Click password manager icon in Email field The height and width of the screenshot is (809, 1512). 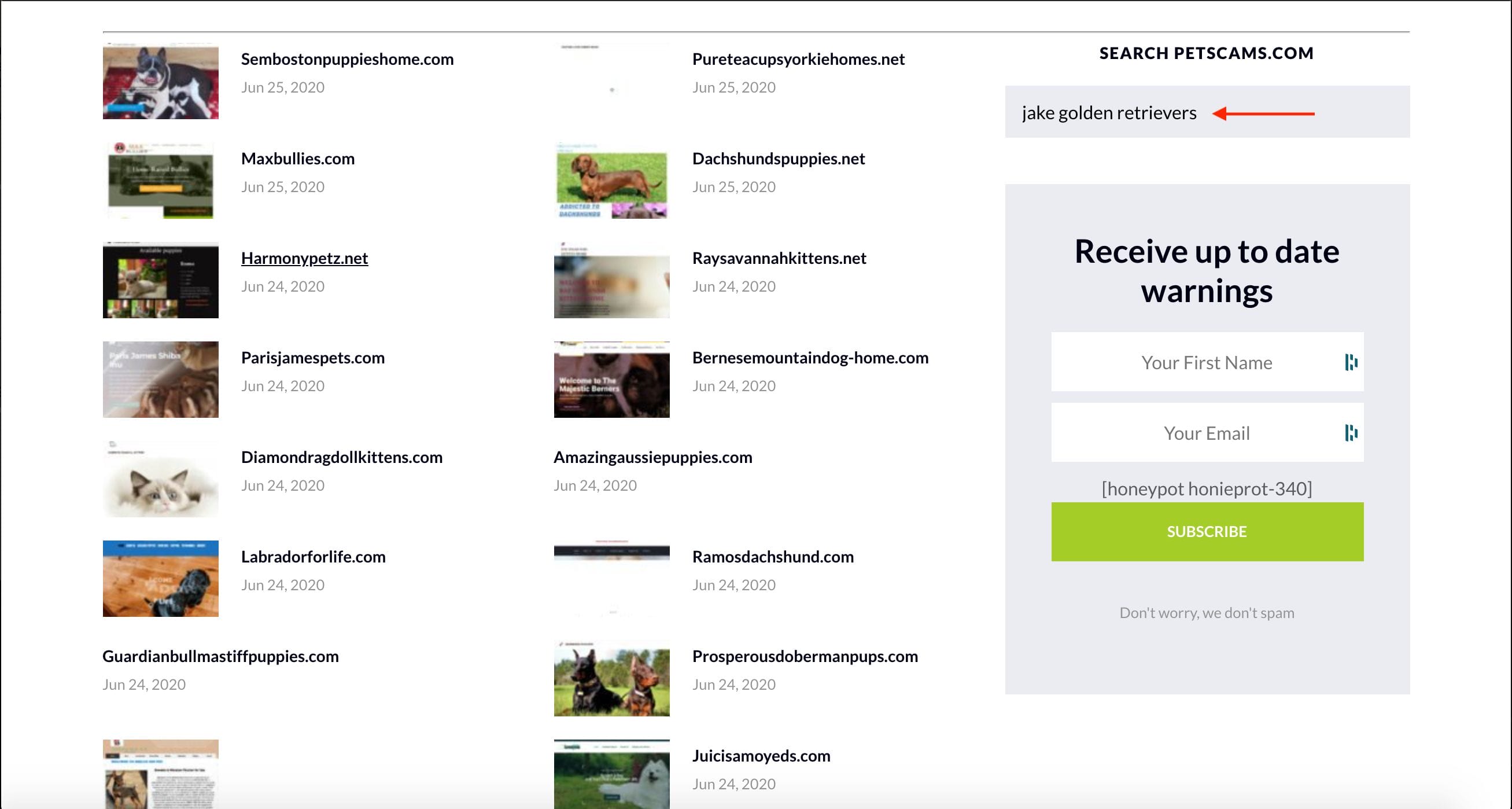point(1351,433)
